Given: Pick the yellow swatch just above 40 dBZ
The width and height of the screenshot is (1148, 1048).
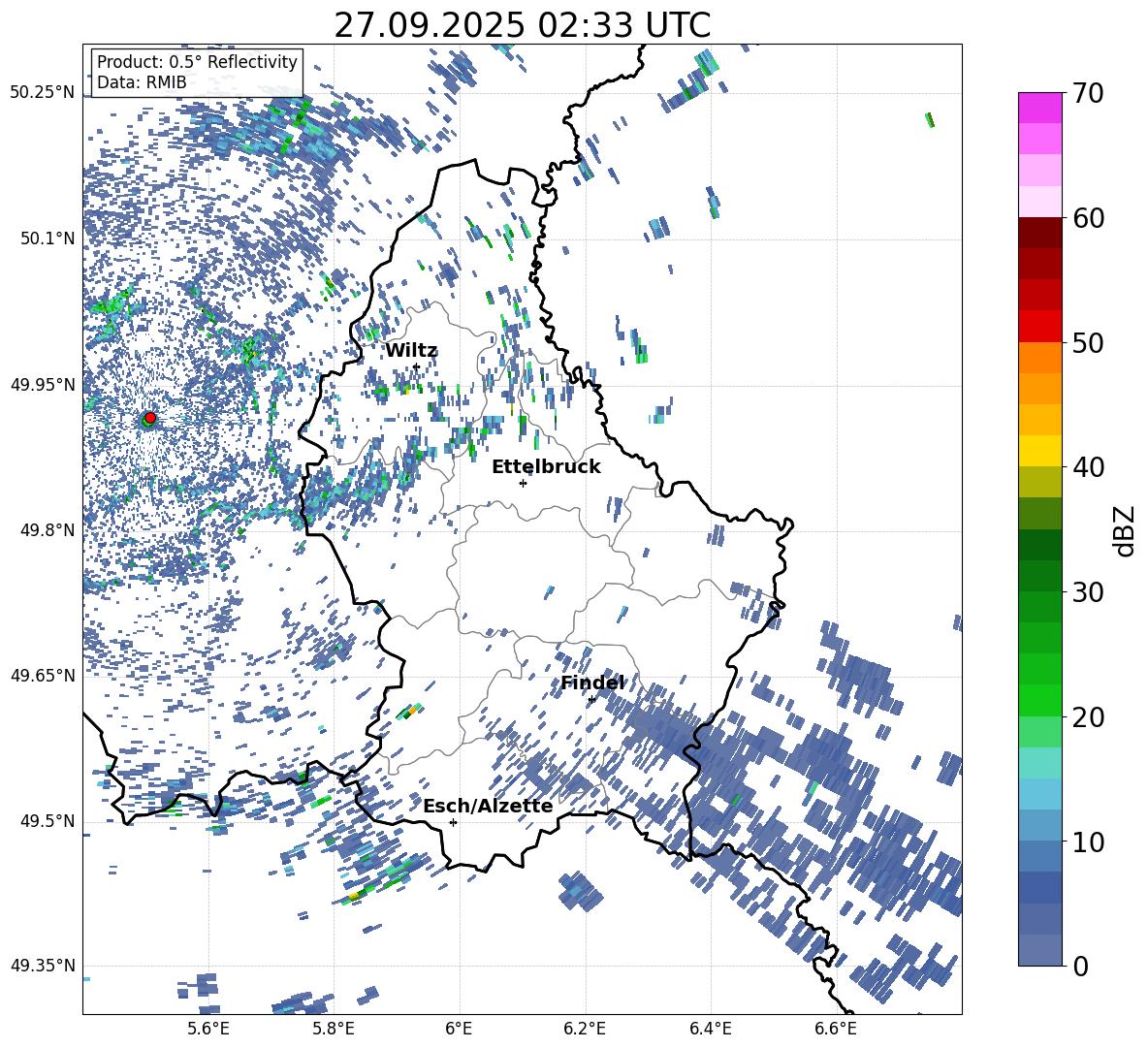Looking at the screenshot, I should point(1040,451).
